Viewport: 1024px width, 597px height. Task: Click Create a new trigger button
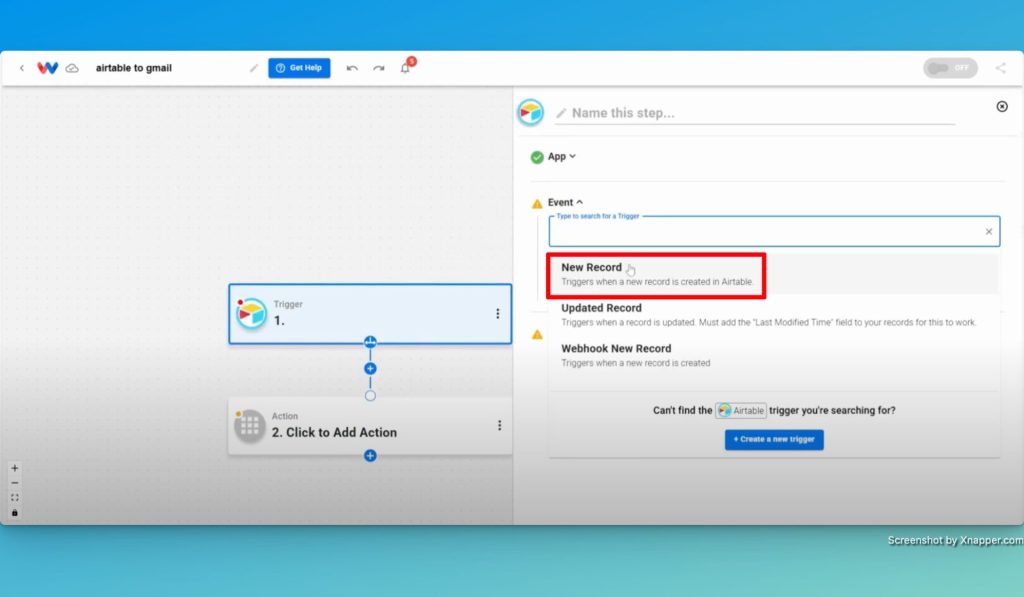click(774, 440)
